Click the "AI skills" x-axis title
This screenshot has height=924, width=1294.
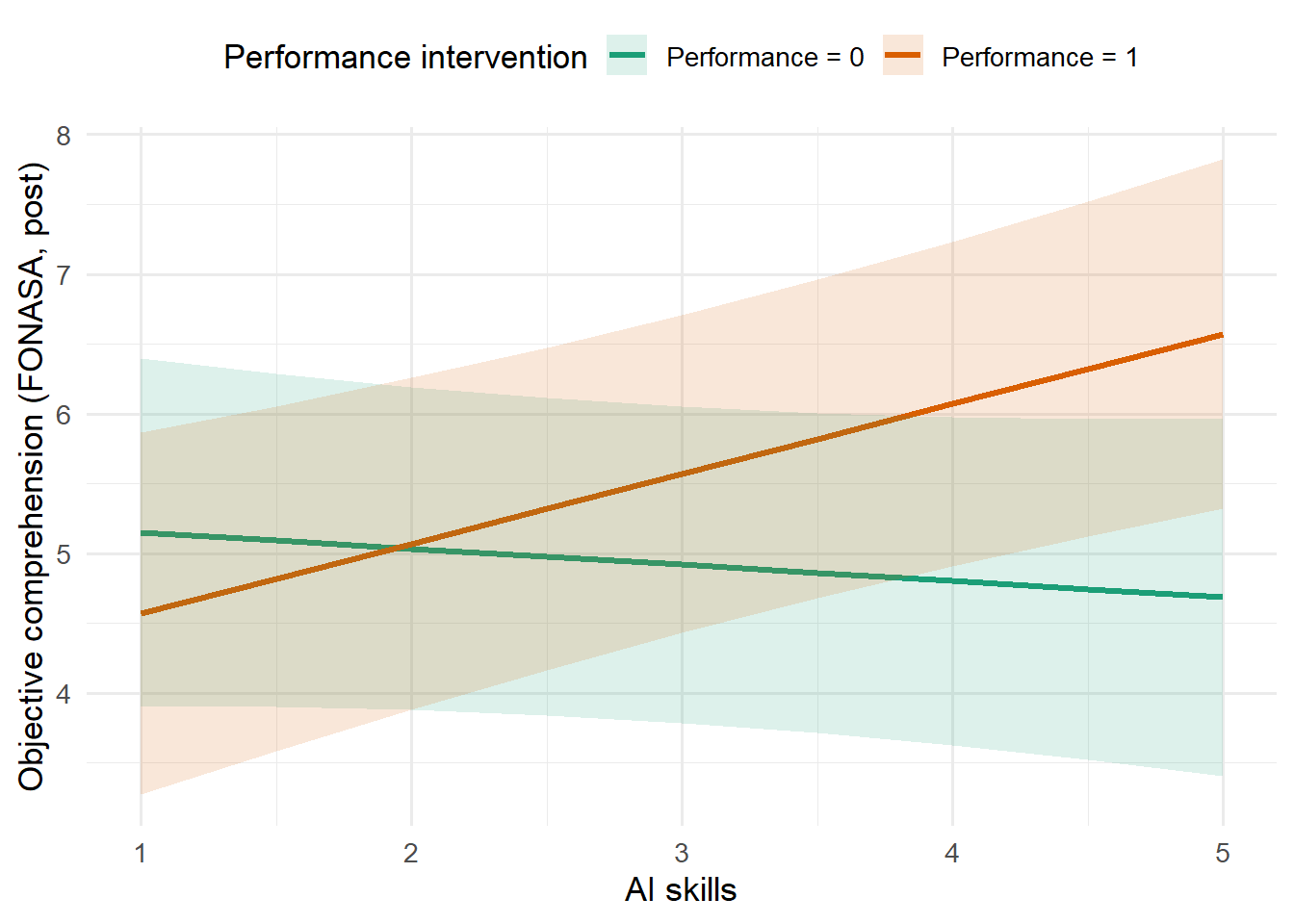(x=681, y=889)
